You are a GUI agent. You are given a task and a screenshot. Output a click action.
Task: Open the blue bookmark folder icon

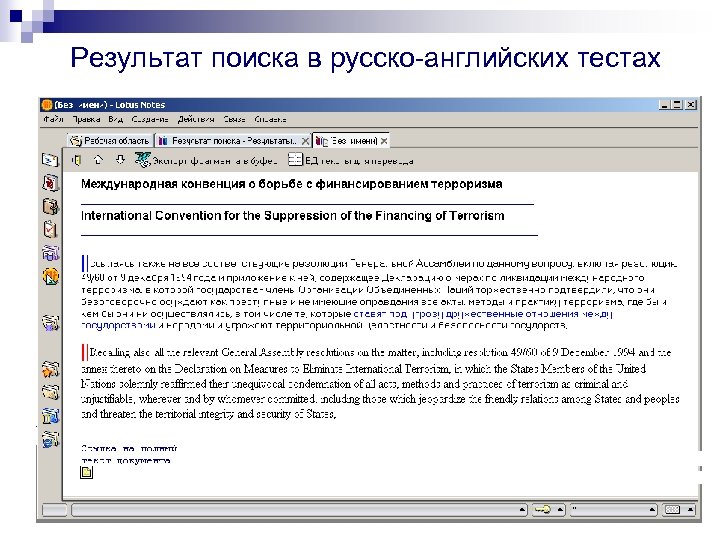pyautogui.click(x=51, y=416)
